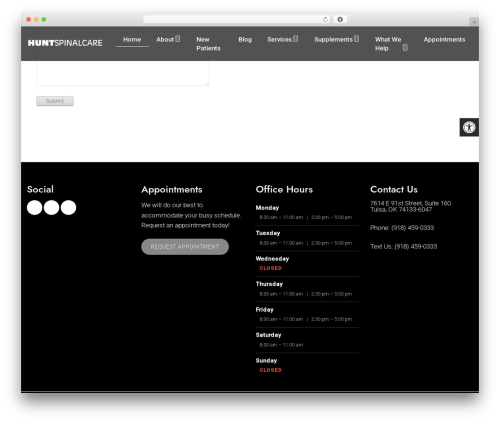Click the Sunday CLOSED text
The image size is (500, 423).
tap(271, 370)
